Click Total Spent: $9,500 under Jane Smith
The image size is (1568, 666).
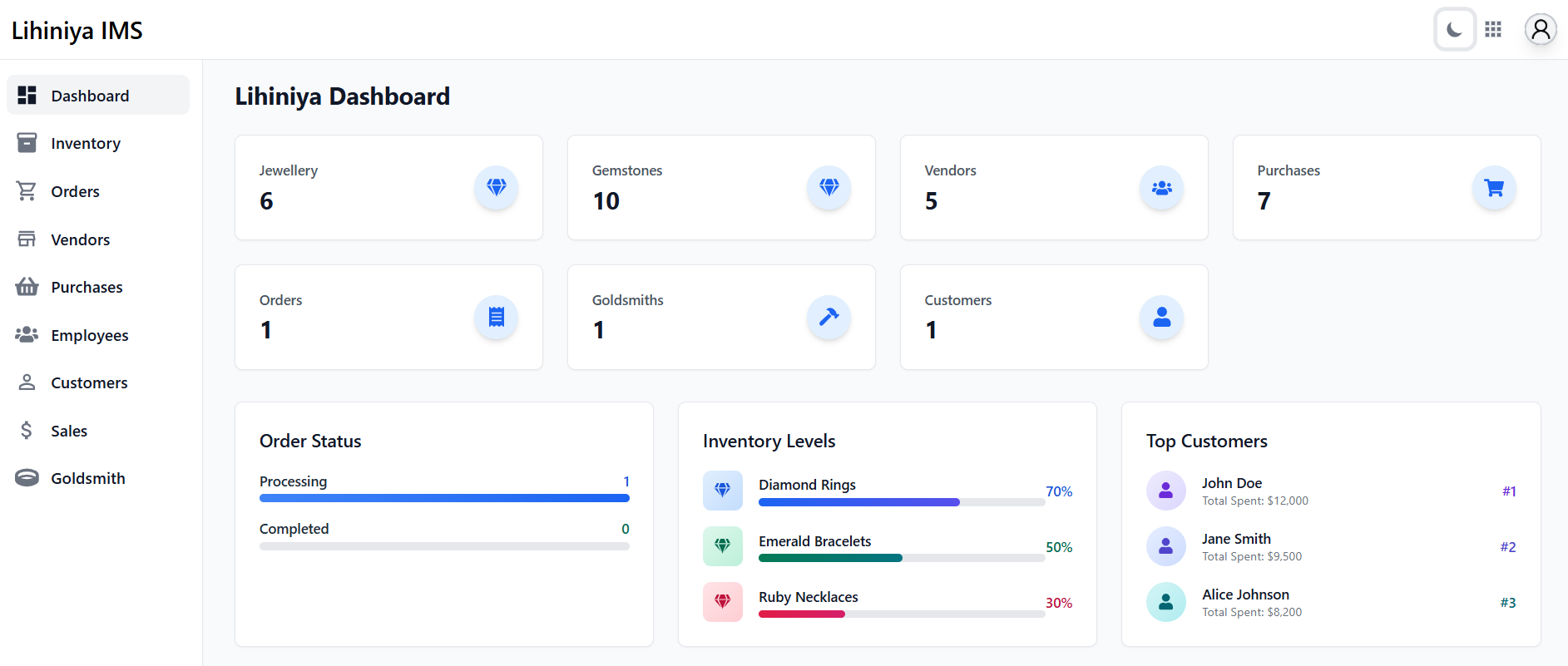pos(1252,556)
